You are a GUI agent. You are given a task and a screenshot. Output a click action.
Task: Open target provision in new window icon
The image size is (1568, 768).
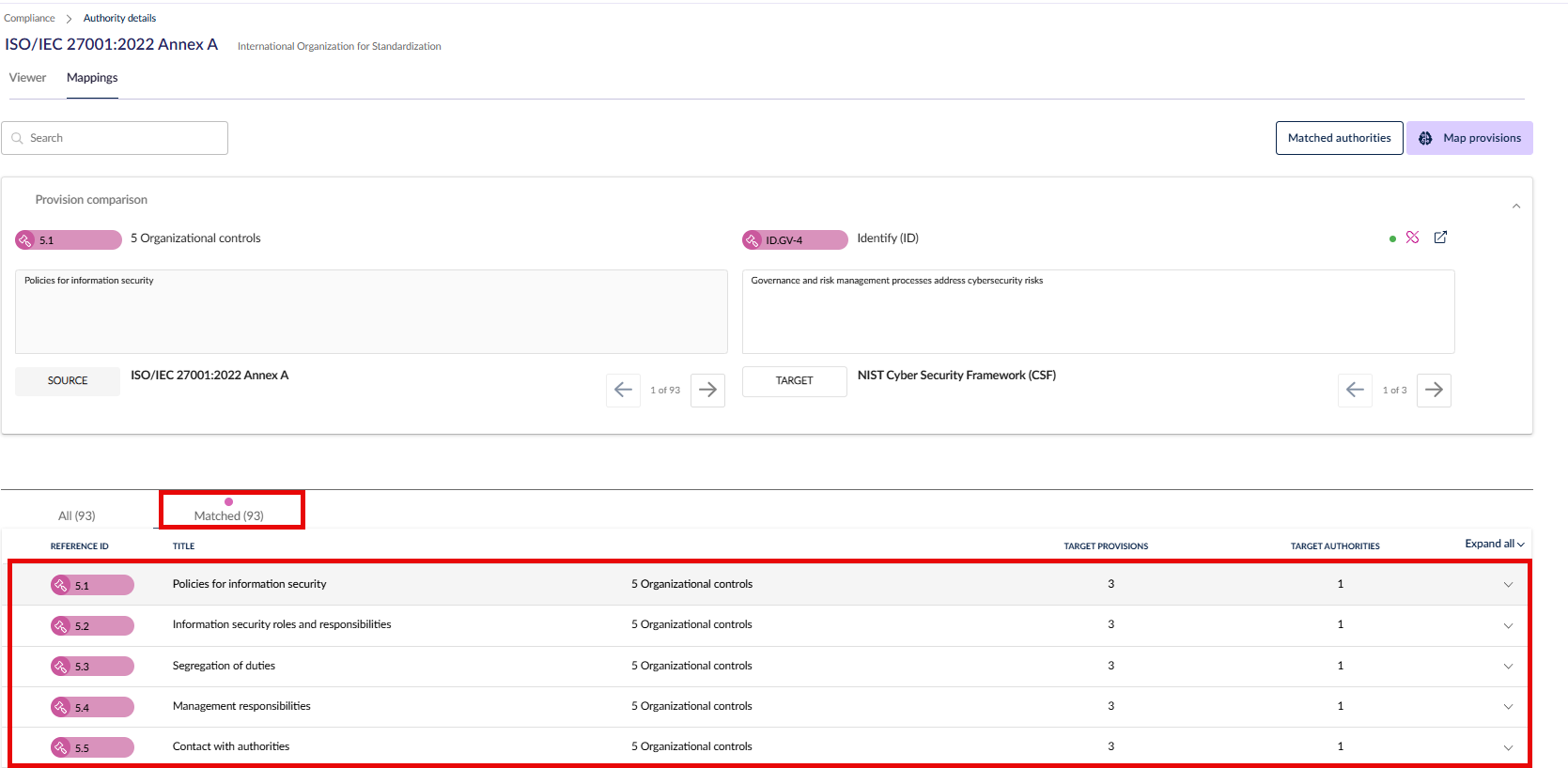(x=1440, y=238)
